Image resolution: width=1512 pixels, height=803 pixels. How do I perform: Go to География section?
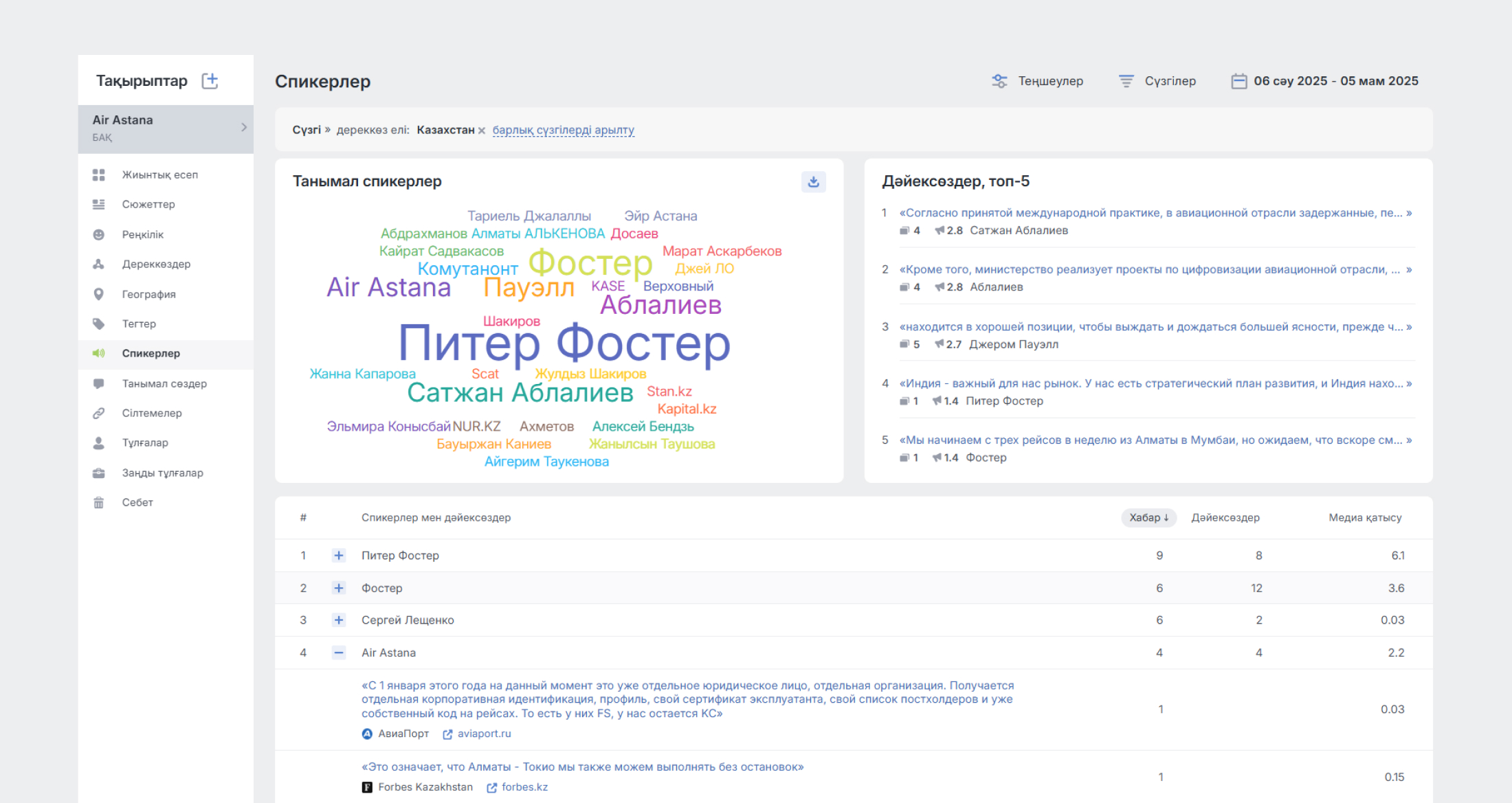[149, 295]
